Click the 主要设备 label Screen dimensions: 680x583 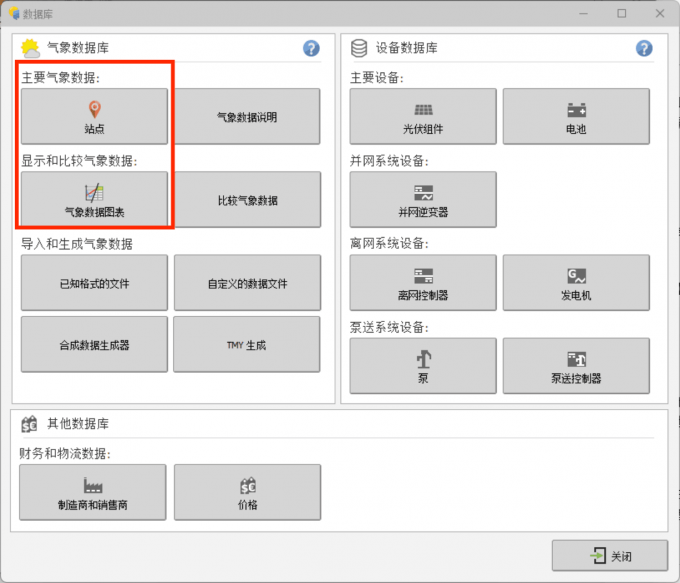tap(377, 78)
